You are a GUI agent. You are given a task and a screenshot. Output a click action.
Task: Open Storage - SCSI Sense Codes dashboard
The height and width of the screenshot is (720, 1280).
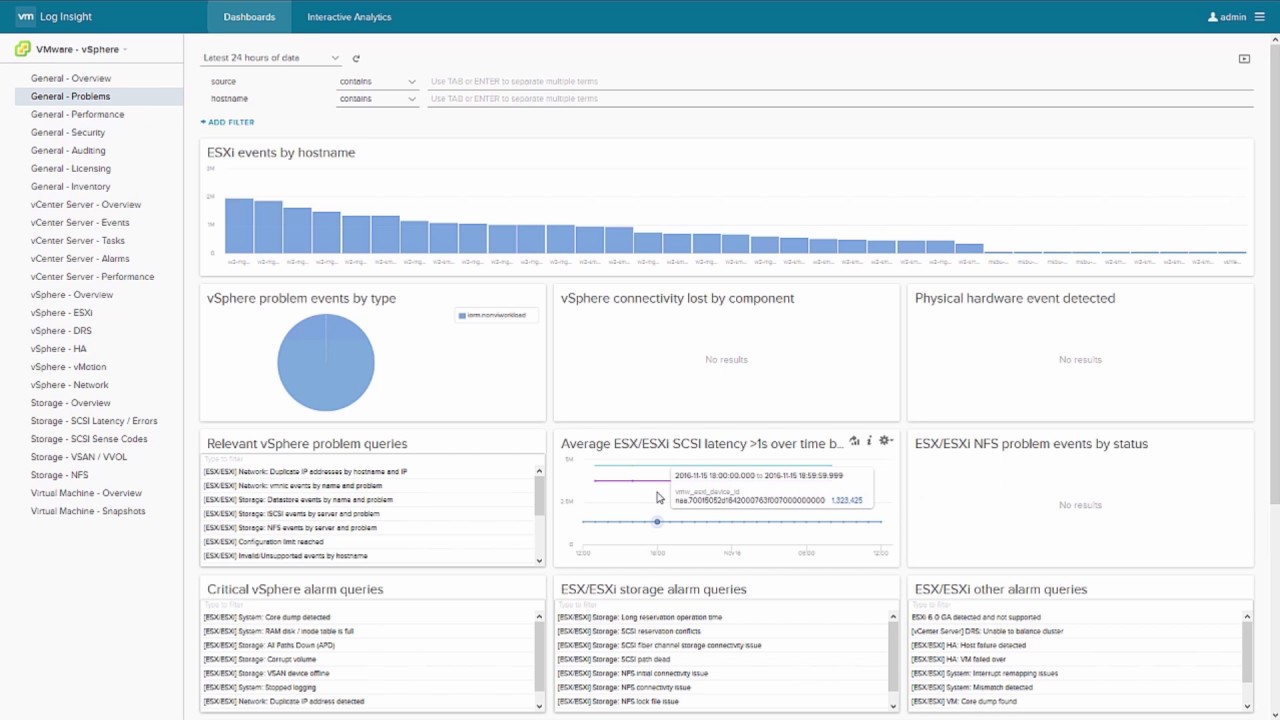[x=89, y=439]
